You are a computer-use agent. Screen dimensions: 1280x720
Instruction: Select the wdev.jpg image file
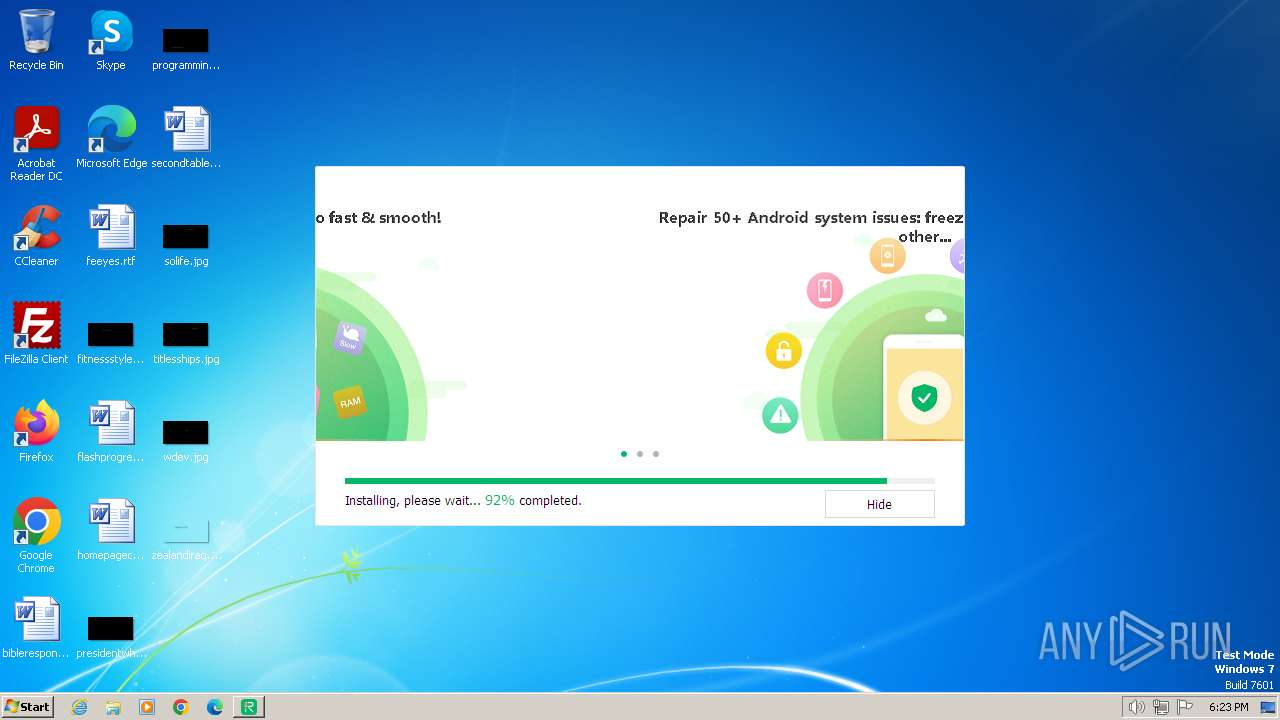coord(186,439)
